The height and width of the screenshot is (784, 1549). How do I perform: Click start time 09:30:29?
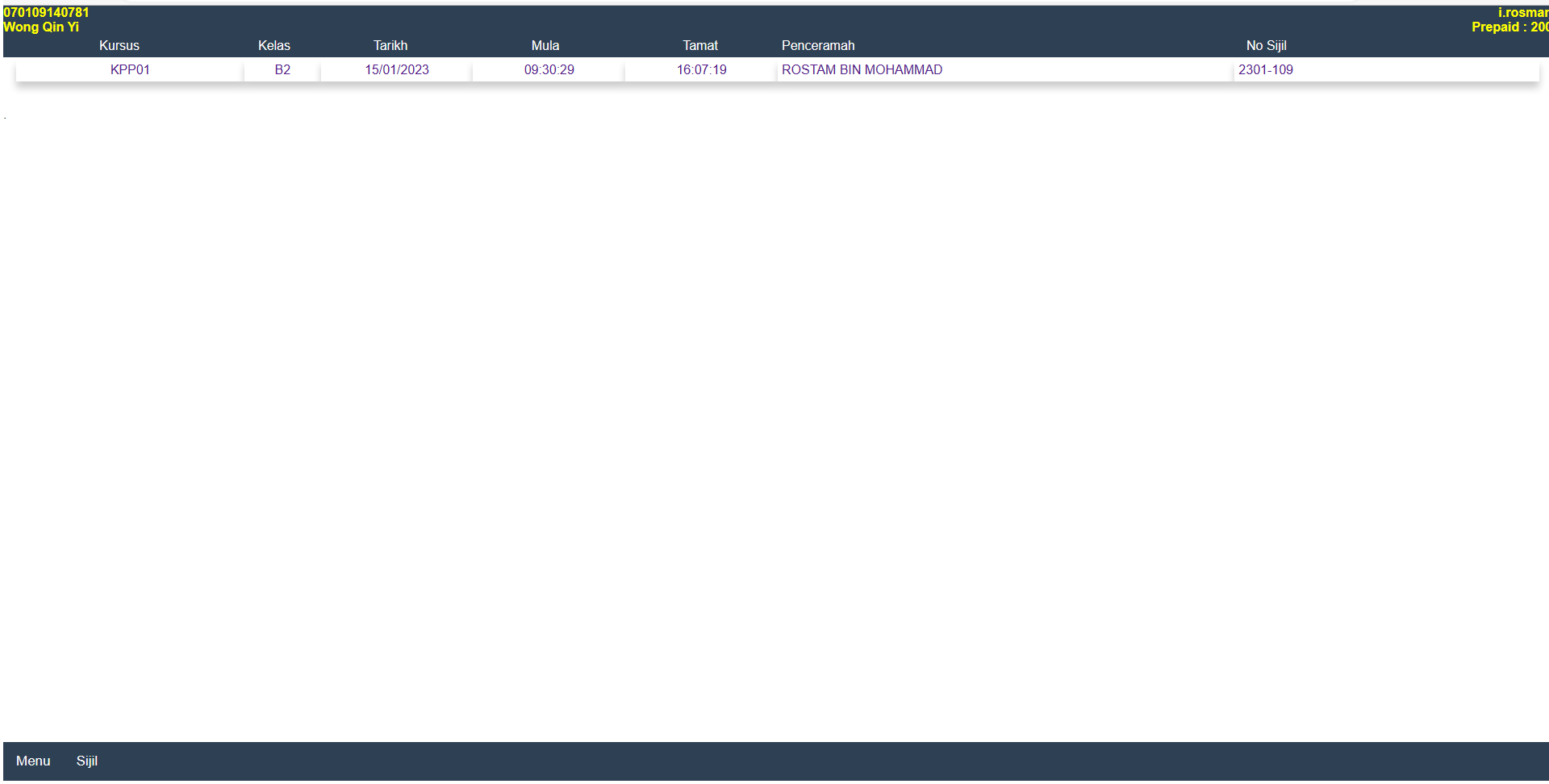point(549,70)
